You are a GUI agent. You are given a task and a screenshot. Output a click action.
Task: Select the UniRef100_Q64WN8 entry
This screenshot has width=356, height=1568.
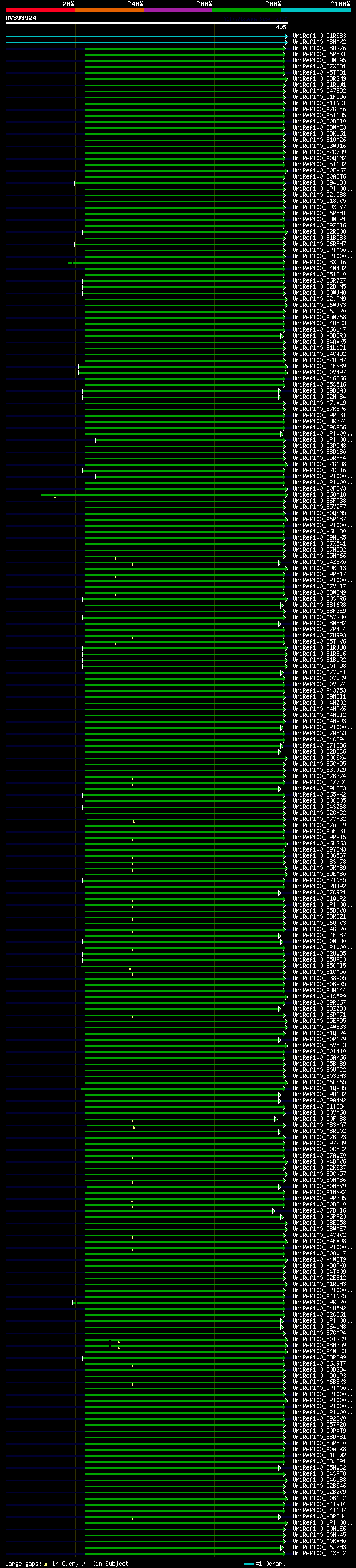pyautogui.click(x=319, y=1327)
